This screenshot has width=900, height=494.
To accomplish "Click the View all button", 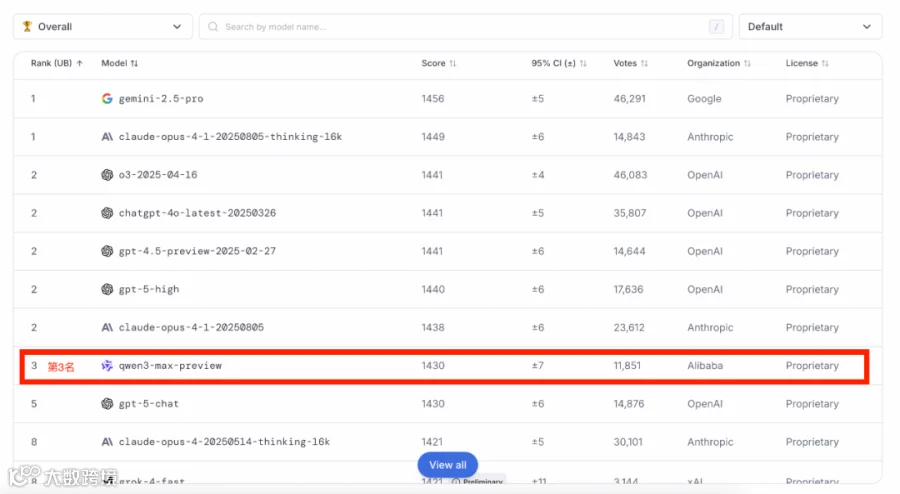I will (x=448, y=465).
